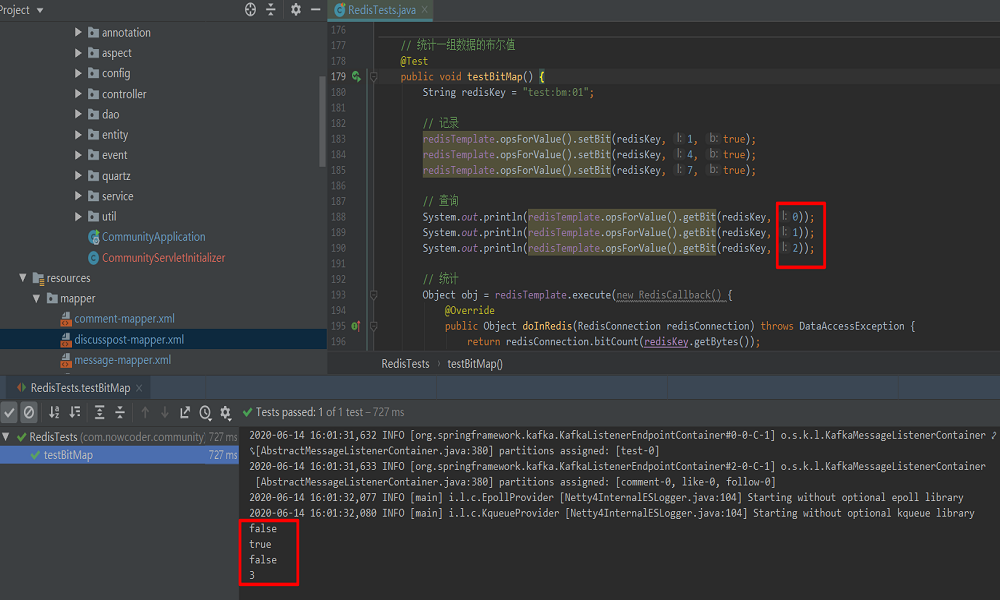1000x600 pixels.
Task: Click the Project panel scrollbar
Action: click(x=322, y=121)
